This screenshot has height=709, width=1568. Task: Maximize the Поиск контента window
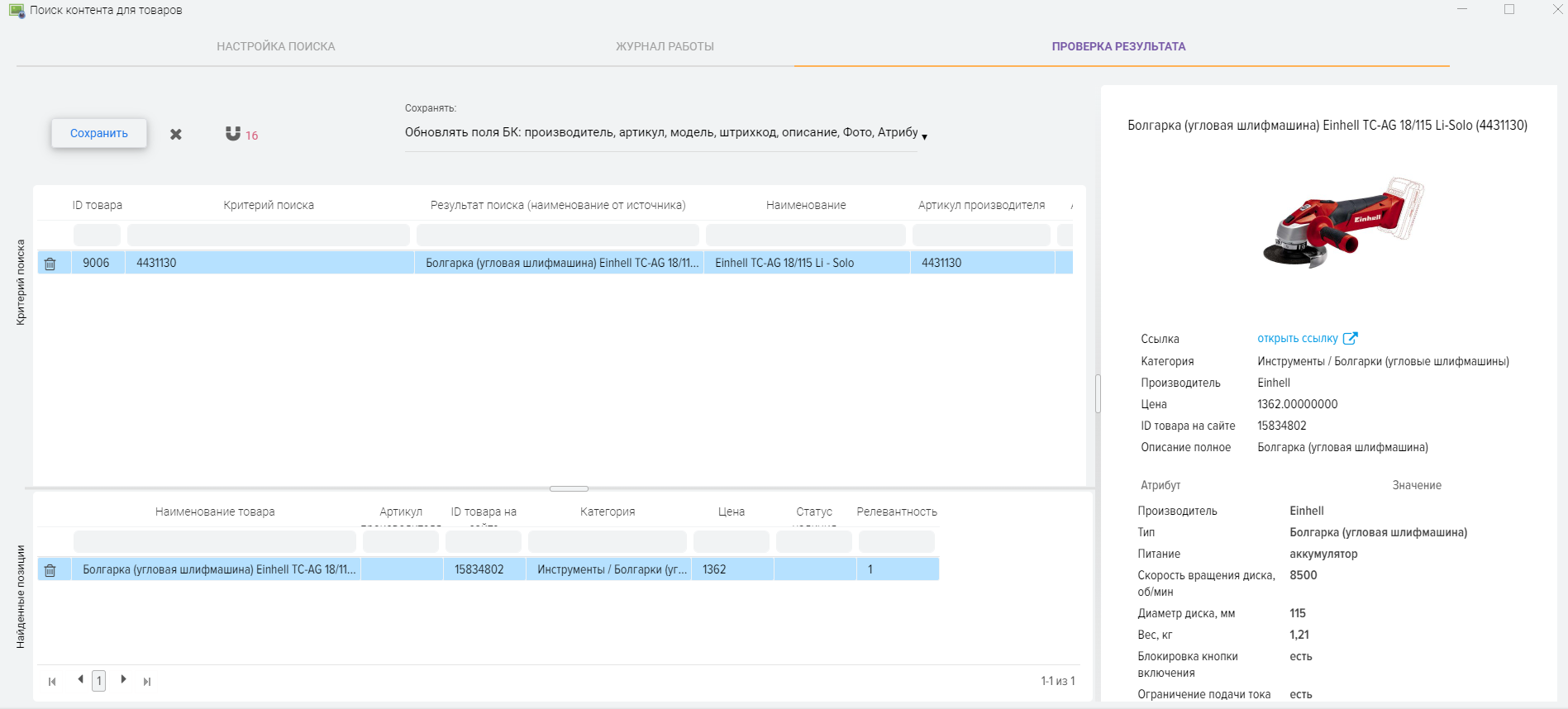tap(1509, 9)
